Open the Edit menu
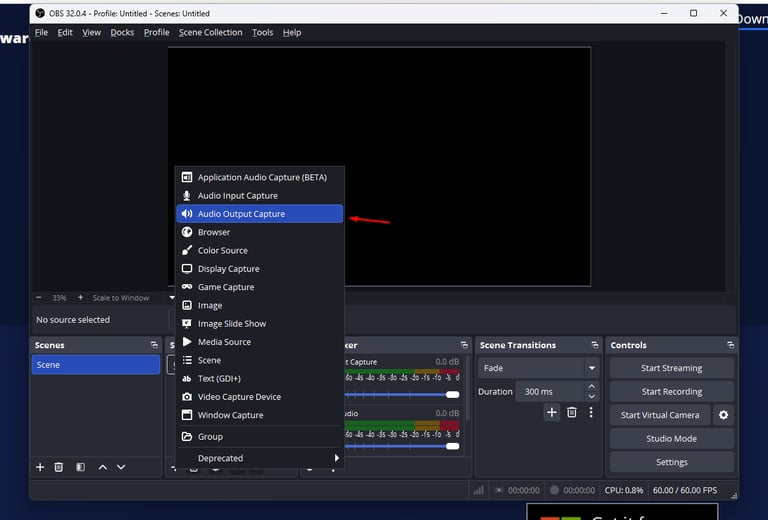The image size is (768, 520). point(65,32)
